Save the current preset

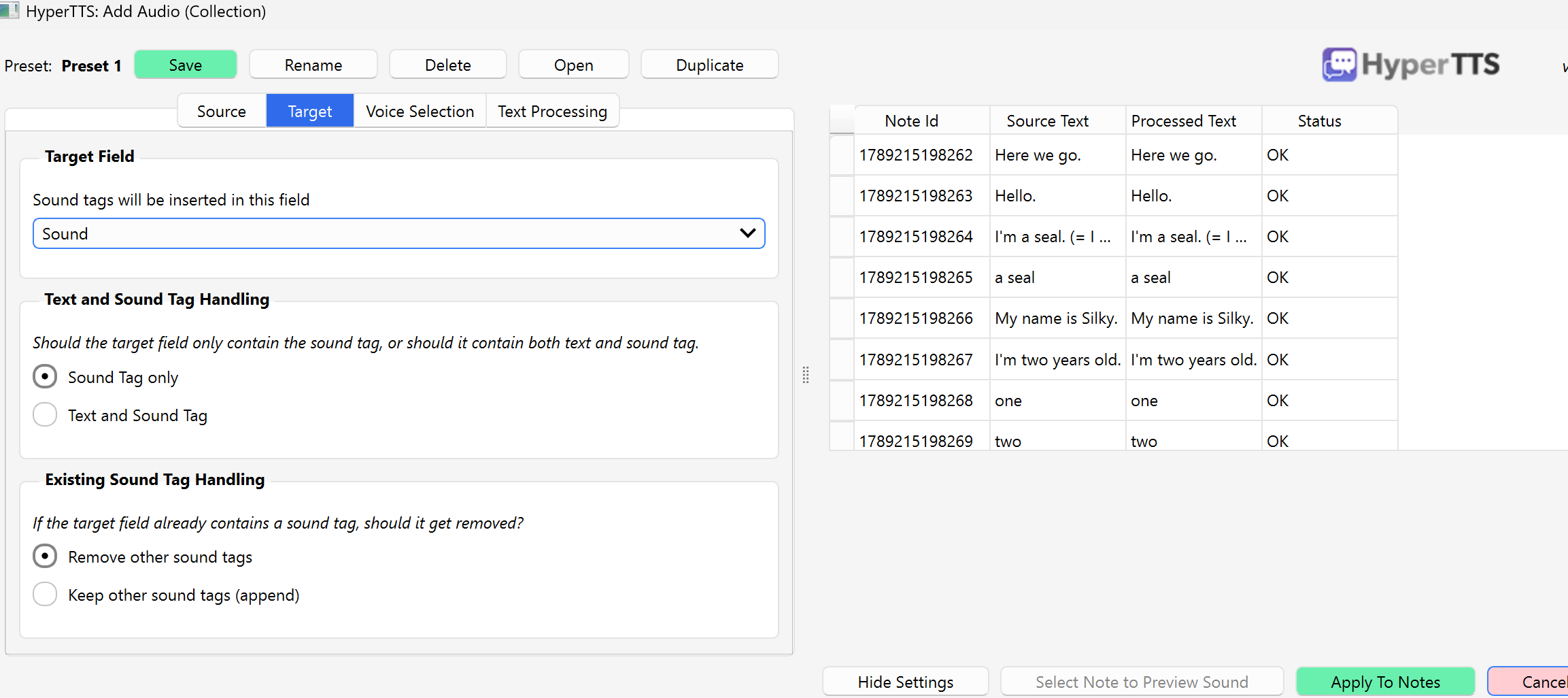[186, 65]
